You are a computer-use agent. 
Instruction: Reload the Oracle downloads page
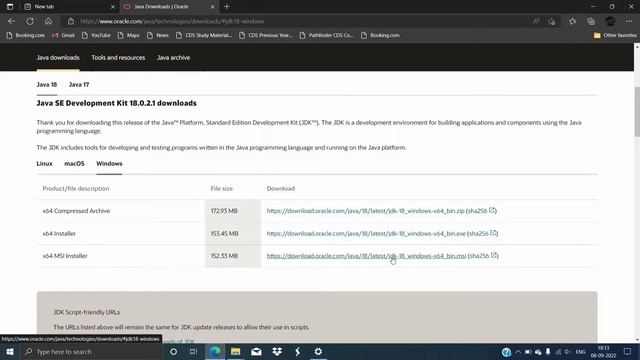pyautogui.click(x=30, y=21)
